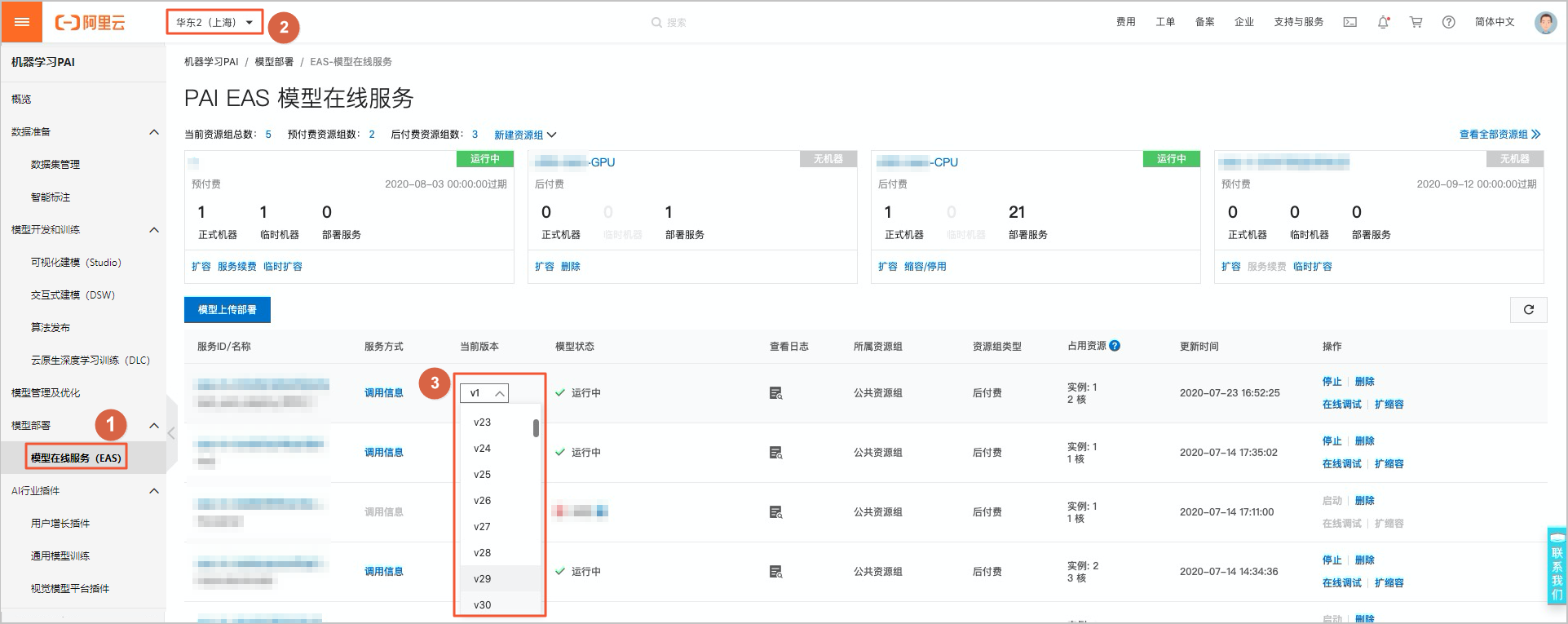View log for service updated 2020-07-23 16:52:25
Image resolution: width=1568 pixels, height=624 pixels.
[776, 393]
